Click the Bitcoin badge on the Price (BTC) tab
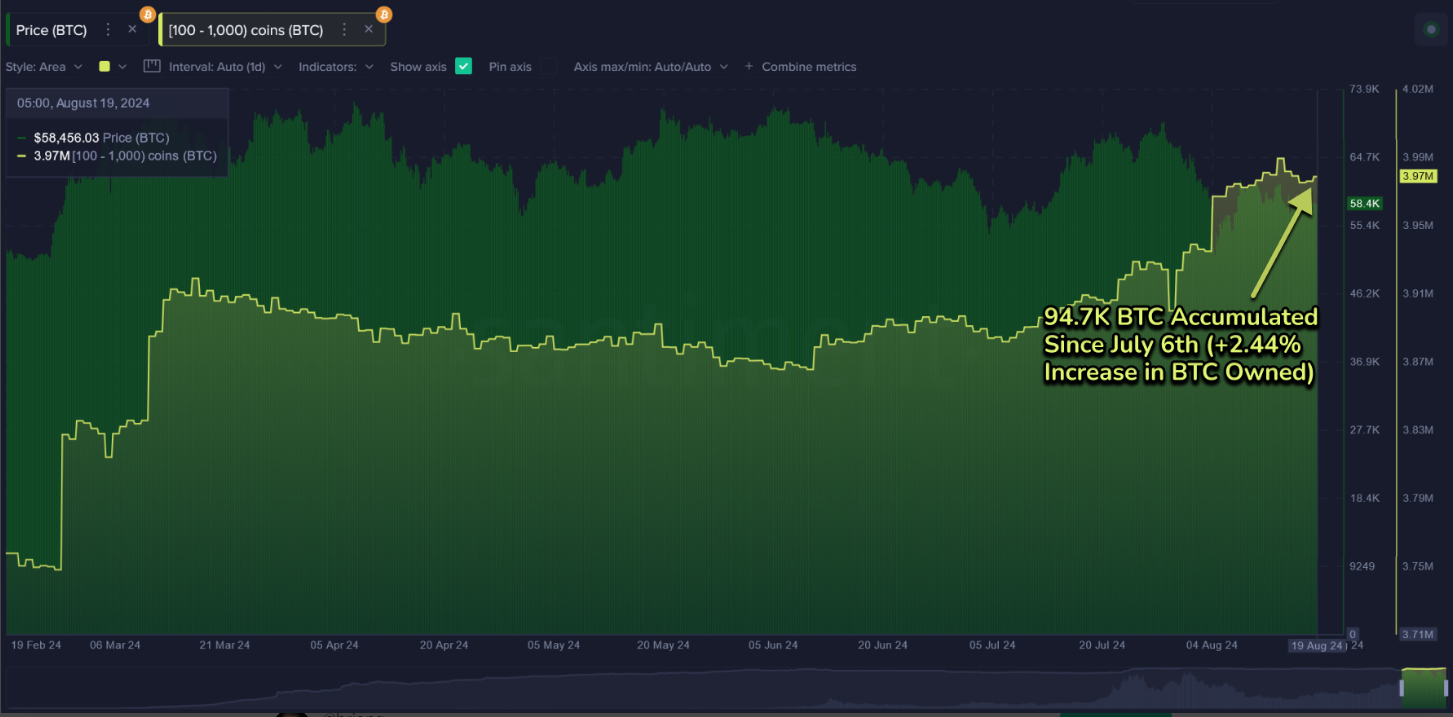The width and height of the screenshot is (1453, 717). point(146,16)
